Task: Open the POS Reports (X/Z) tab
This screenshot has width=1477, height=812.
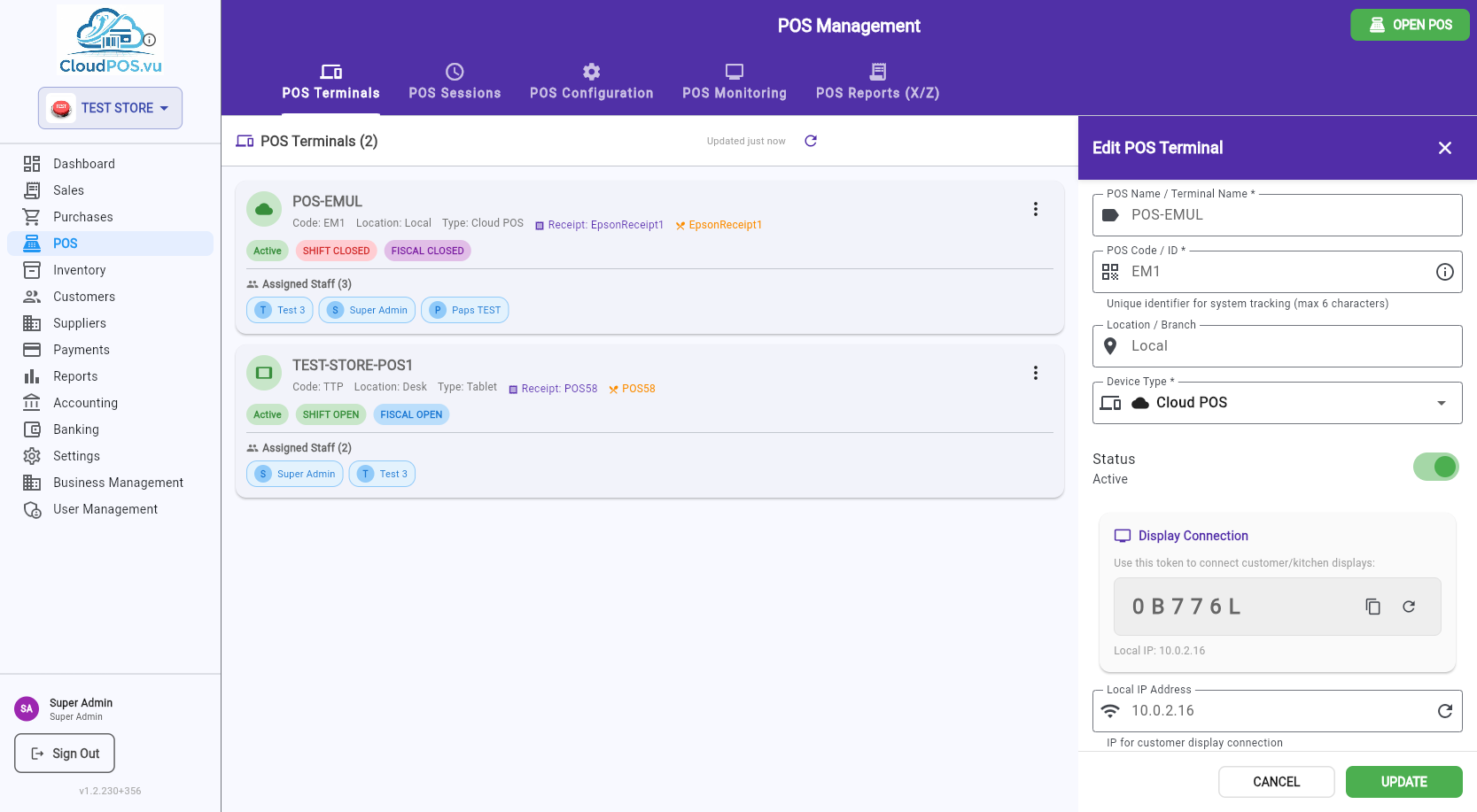Action: 877,81
